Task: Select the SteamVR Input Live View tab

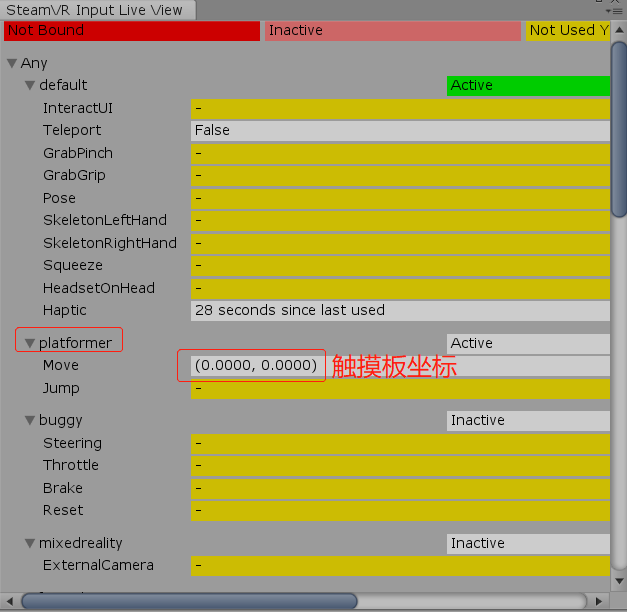Action: pos(96,10)
